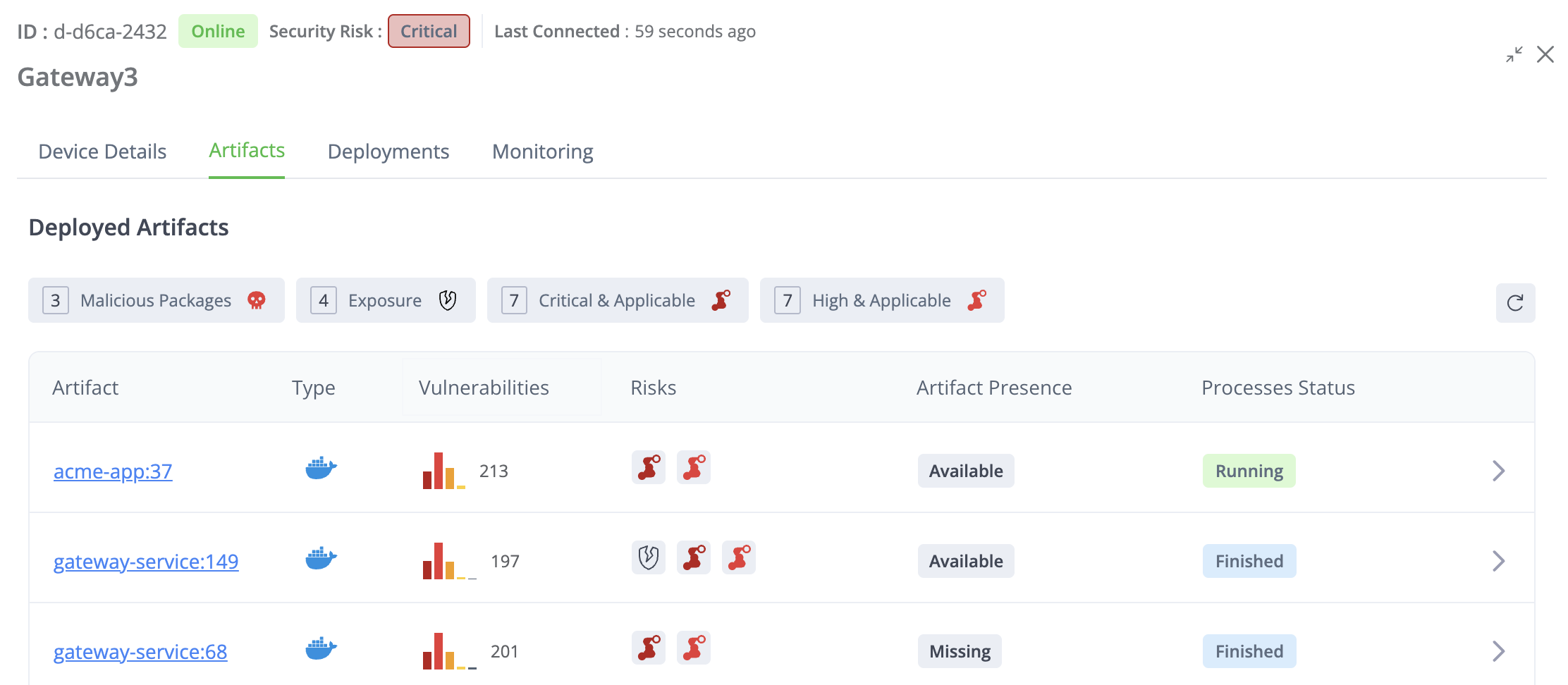This screenshot has width=1568, height=685.
Task: Toggle the Malicious Packages filter chip
Action: (x=156, y=301)
